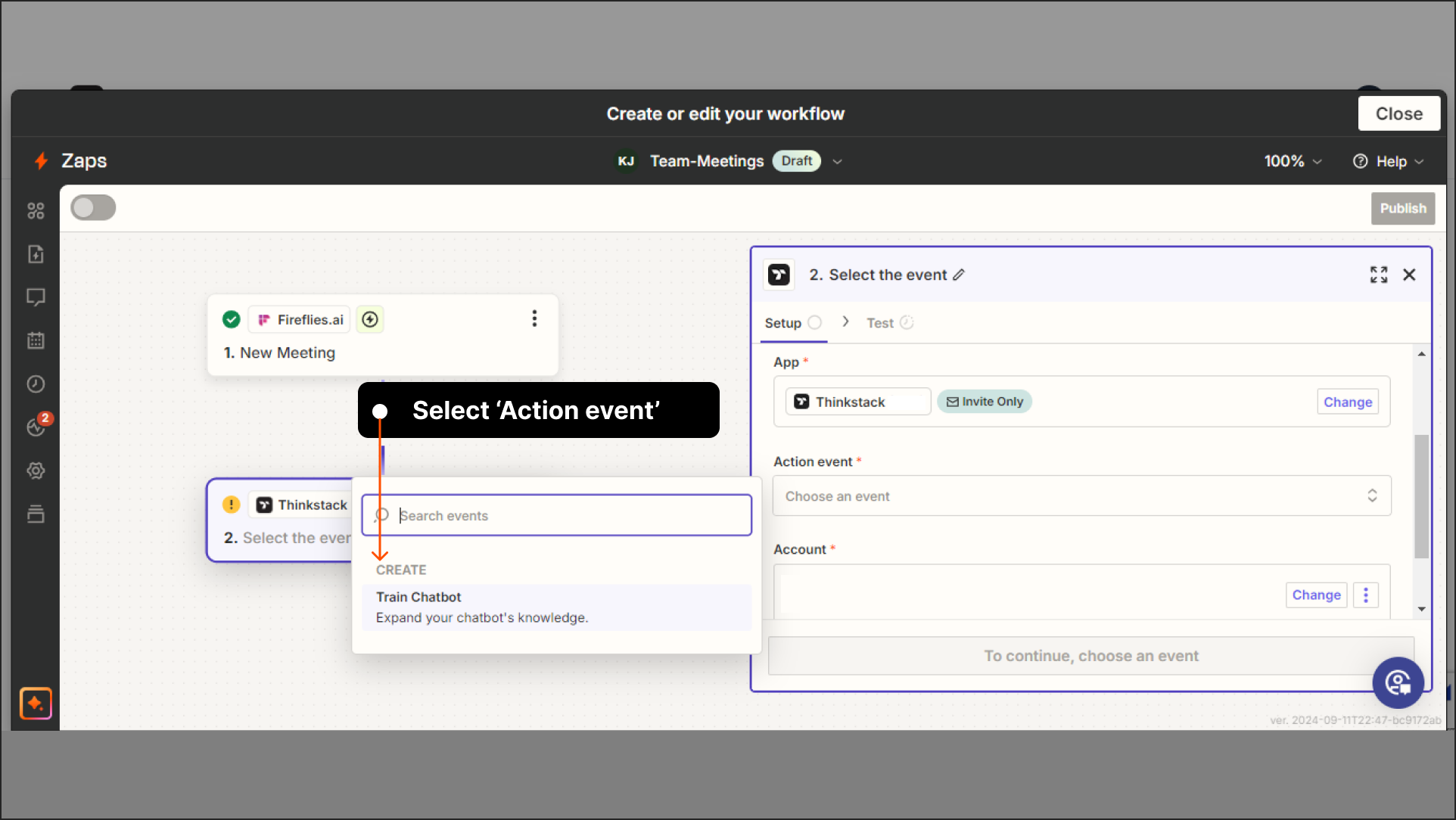Close the step editor panel
The height and width of the screenshot is (820, 1456).
point(1409,275)
